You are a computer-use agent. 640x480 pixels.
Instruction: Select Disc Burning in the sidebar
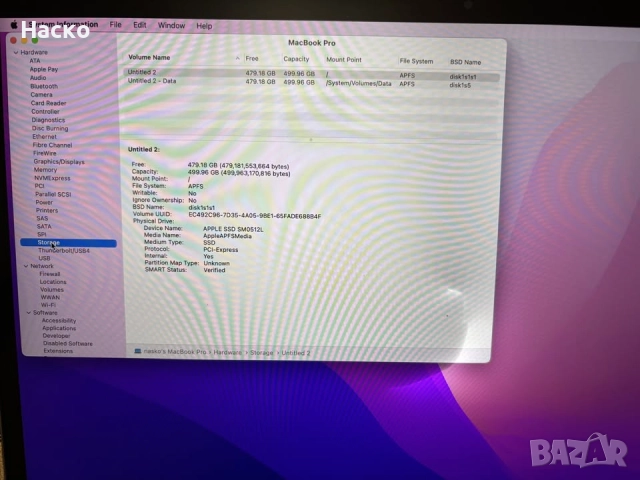point(50,128)
